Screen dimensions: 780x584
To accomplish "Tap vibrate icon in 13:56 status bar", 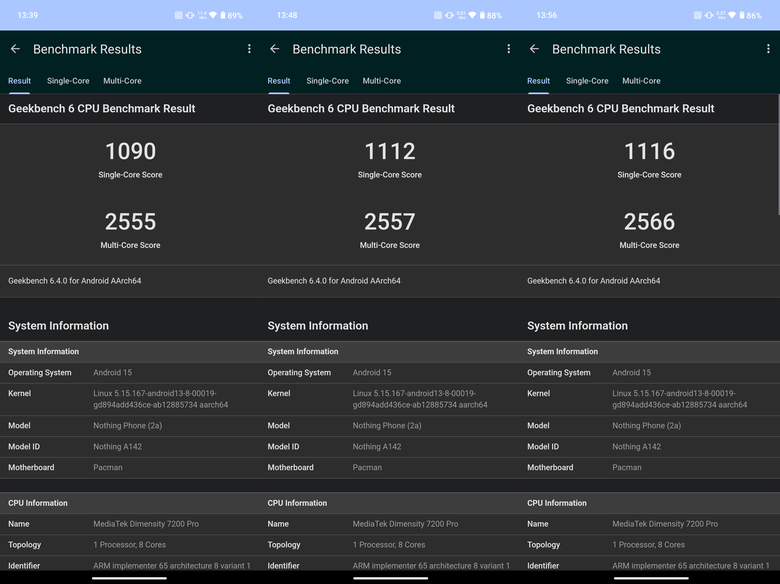I will pyautogui.click(x=709, y=15).
